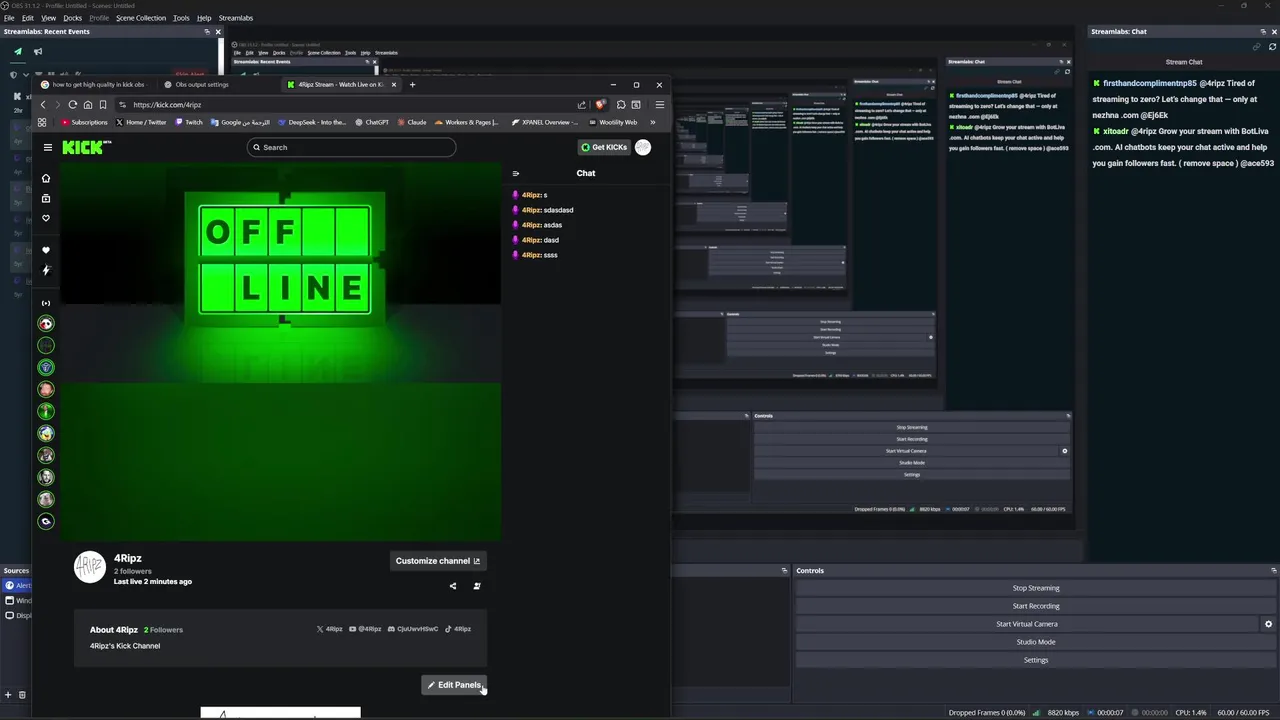Click the browser home button

(88, 104)
